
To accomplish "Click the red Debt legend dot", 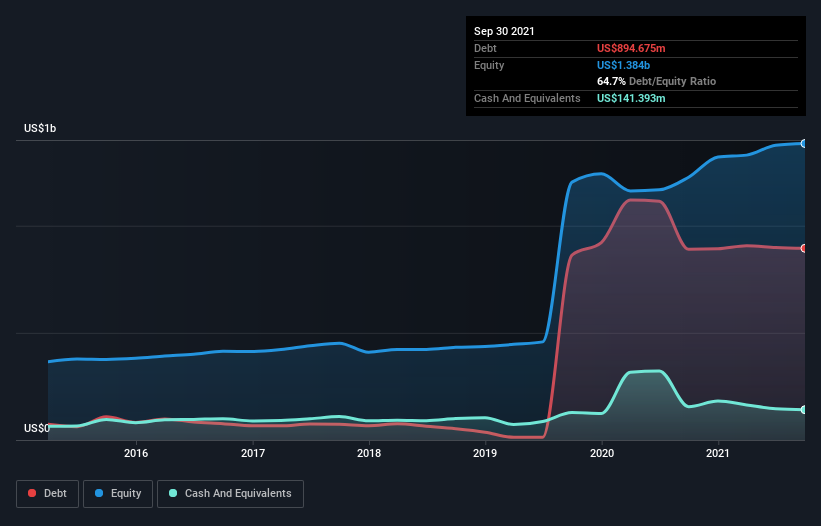I will click(x=32, y=493).
